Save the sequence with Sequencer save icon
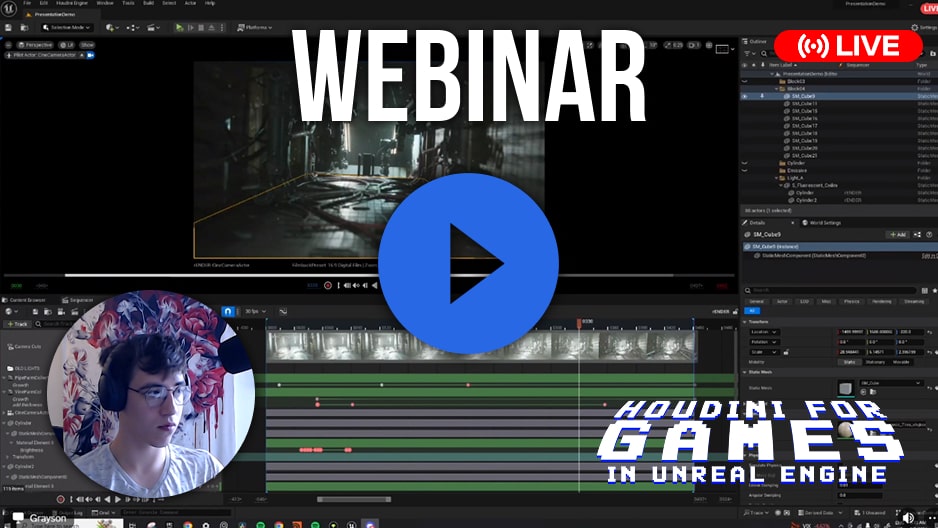The image size is (938, 528). click(35, 312)
